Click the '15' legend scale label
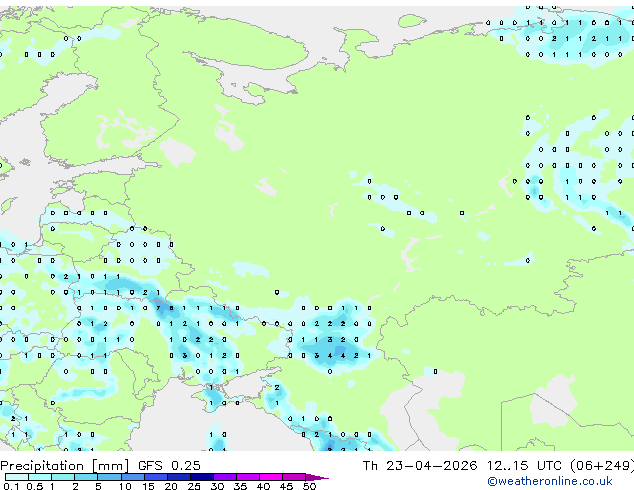 pos(148,486)
